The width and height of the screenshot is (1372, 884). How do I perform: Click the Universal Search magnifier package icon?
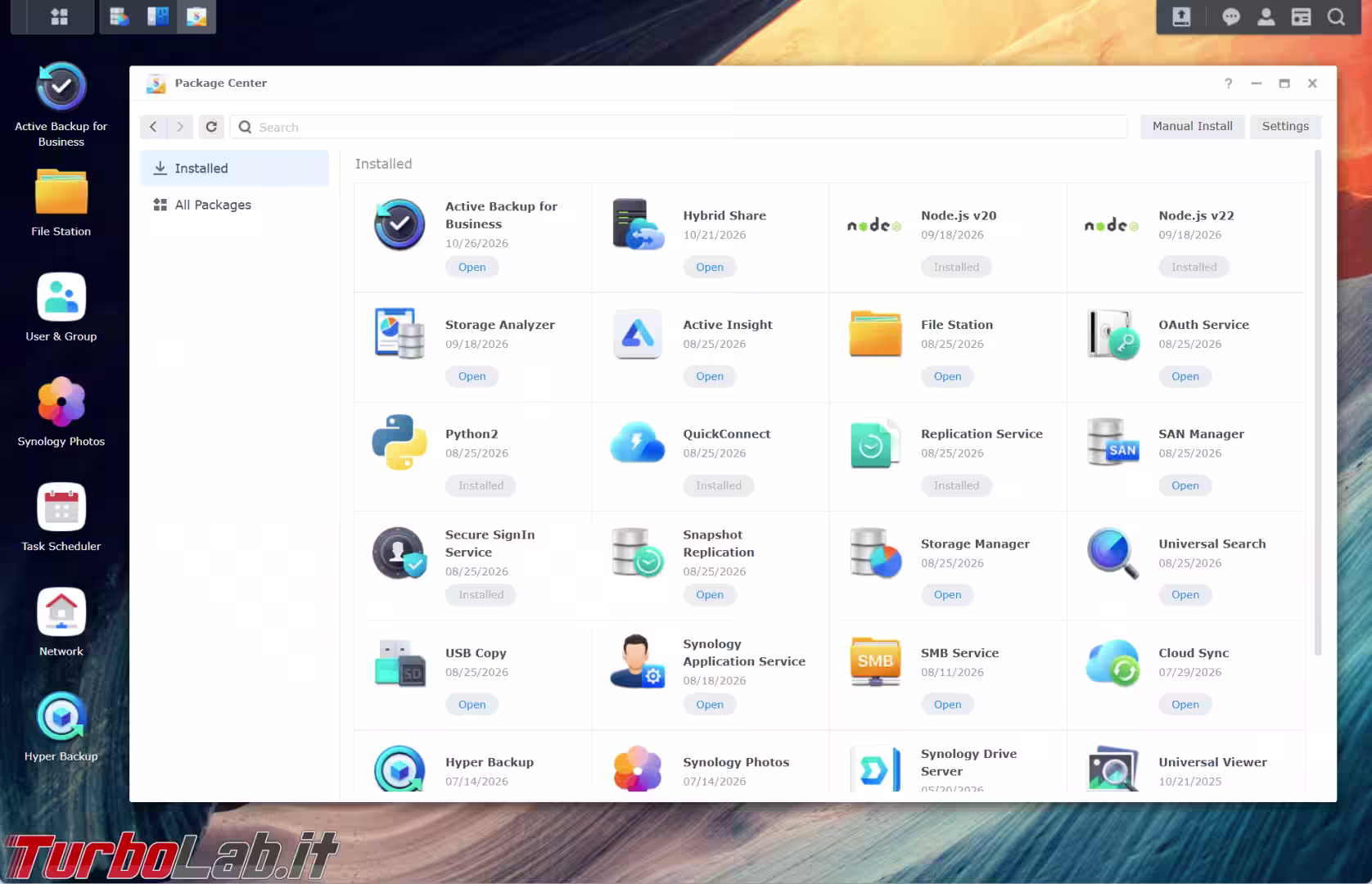tap(1112, 552)
